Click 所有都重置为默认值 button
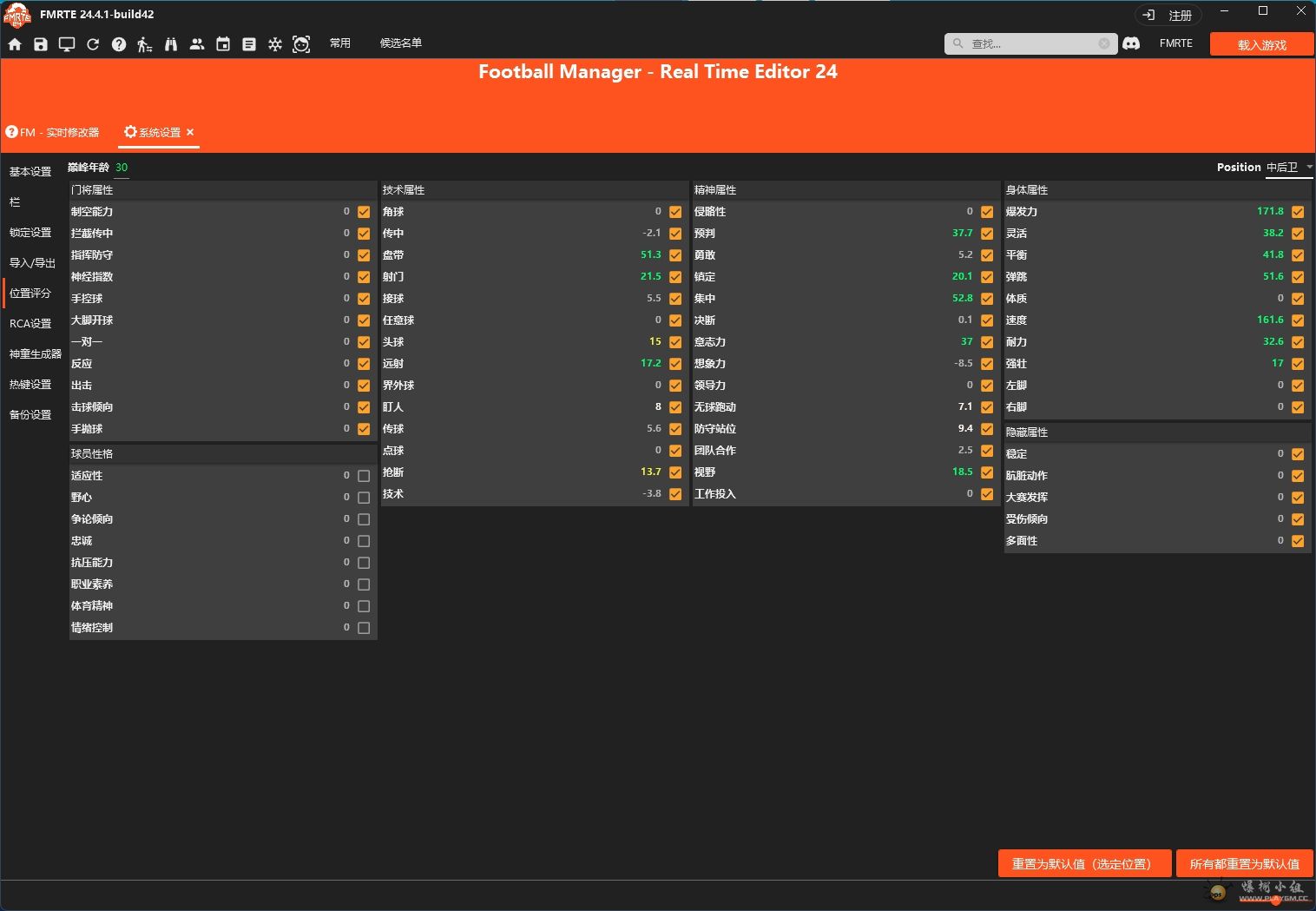Image resolution: width=1316 pixels, height=911 pixels. [1244, 864]
